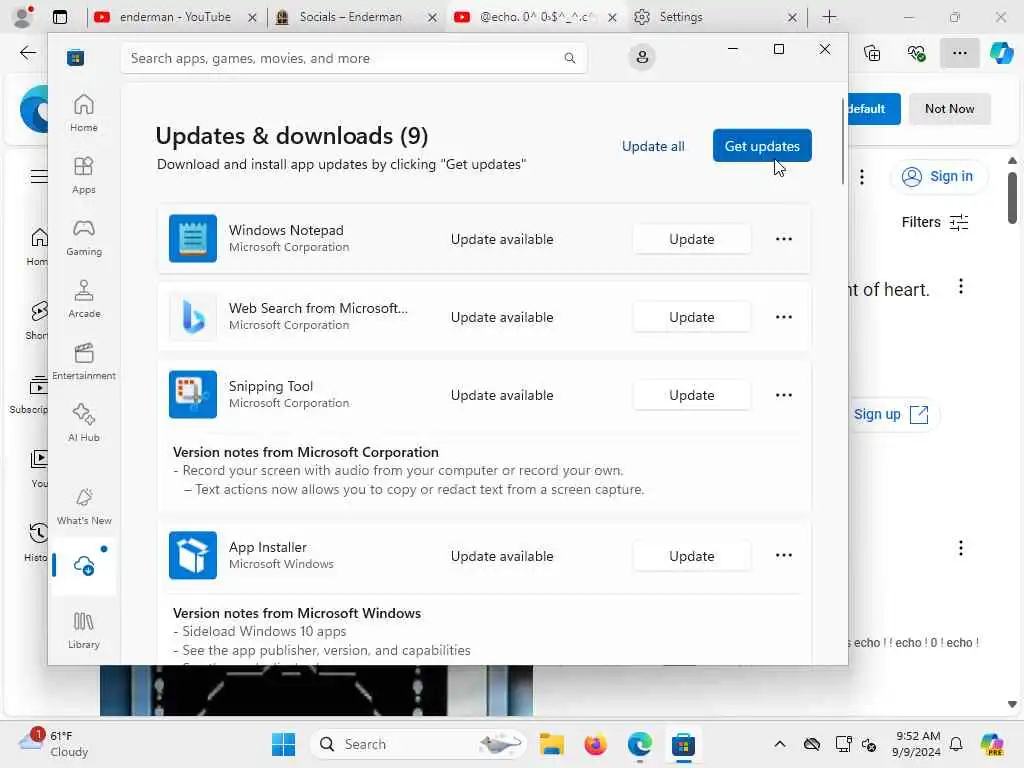Focus the Store search apps field
The width and height of the screenshot is (1024, 768).
point(353,58)
